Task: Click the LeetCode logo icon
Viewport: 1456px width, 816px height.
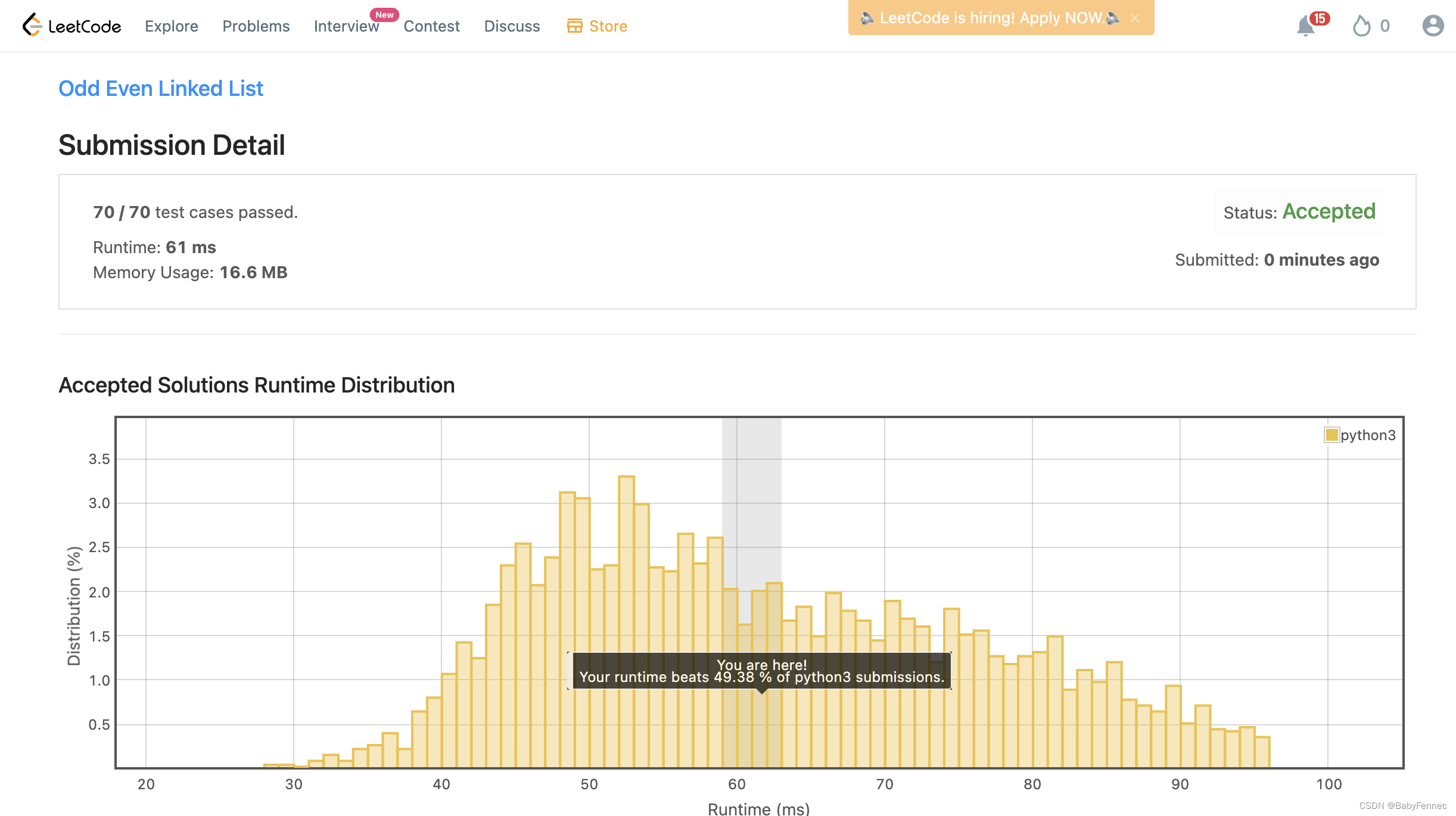Action: [32, 25]
